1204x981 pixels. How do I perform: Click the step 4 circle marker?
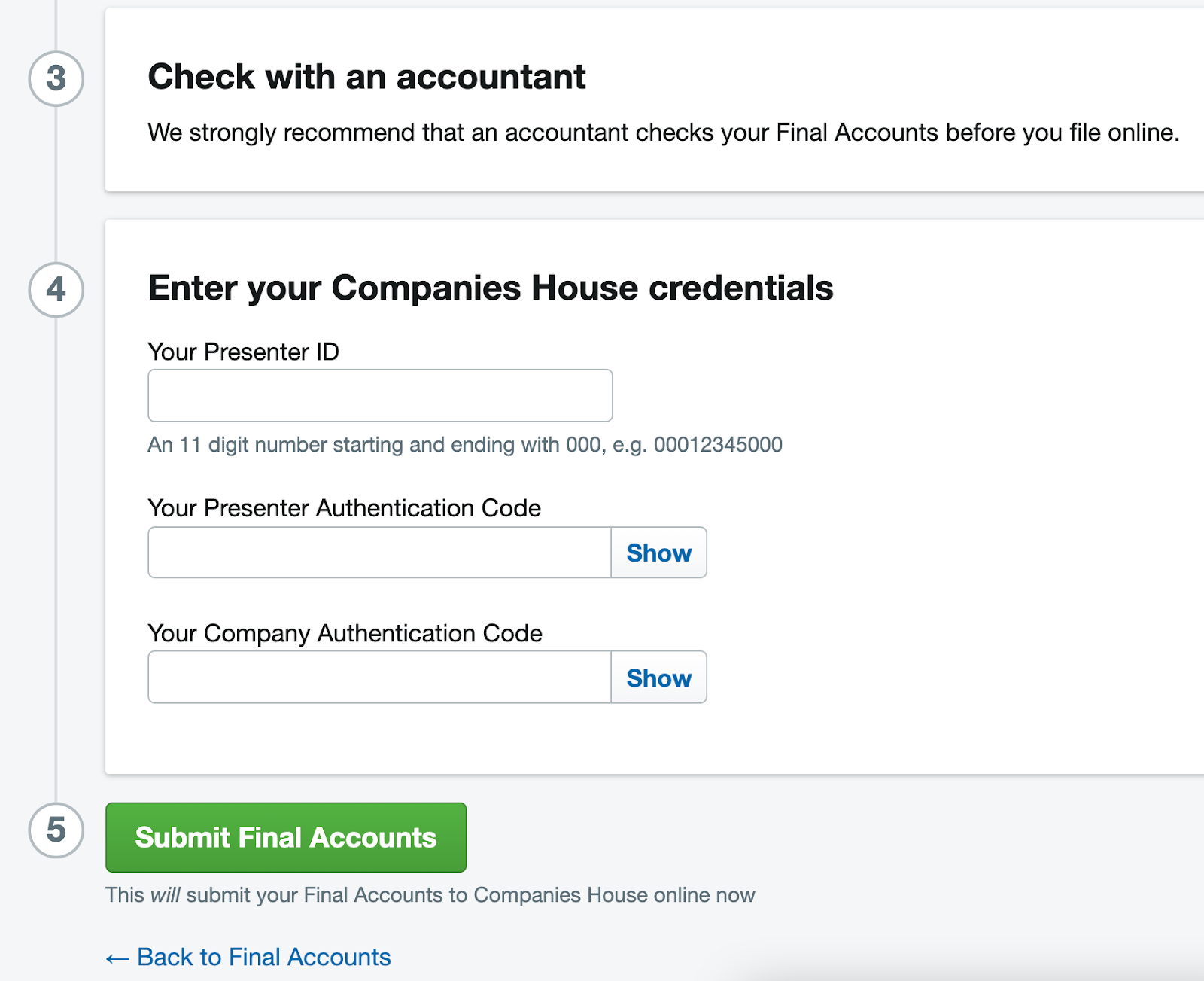pos(56,290)
